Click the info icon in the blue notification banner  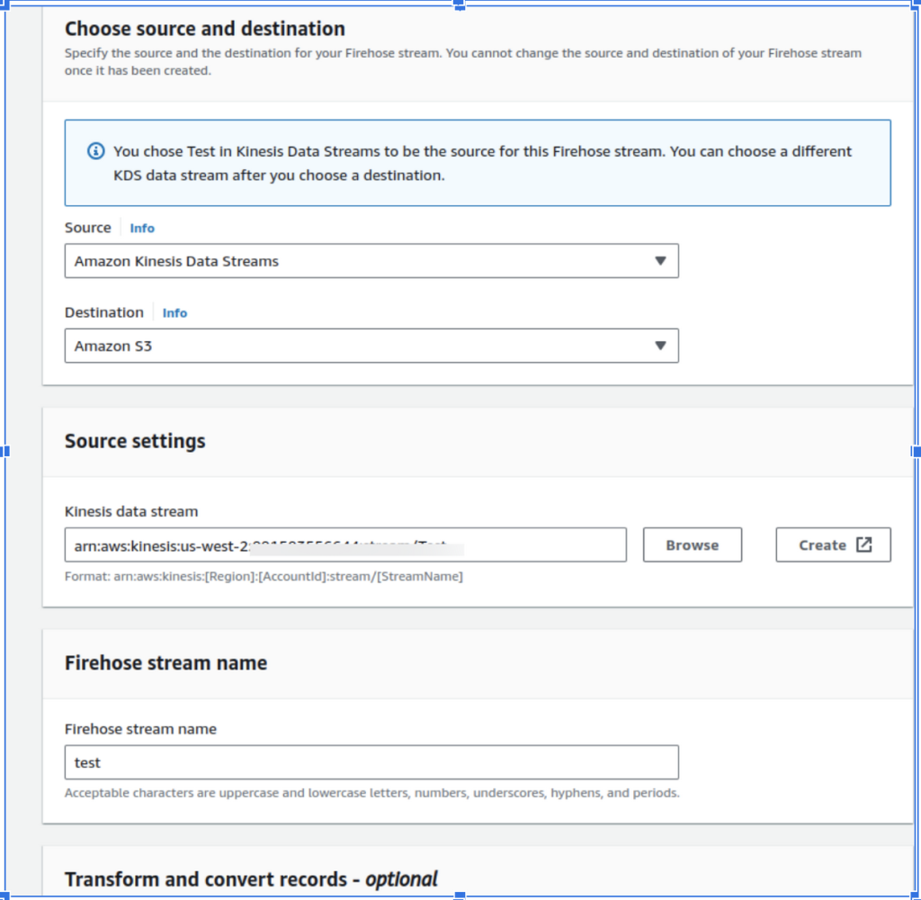[96, 151]
